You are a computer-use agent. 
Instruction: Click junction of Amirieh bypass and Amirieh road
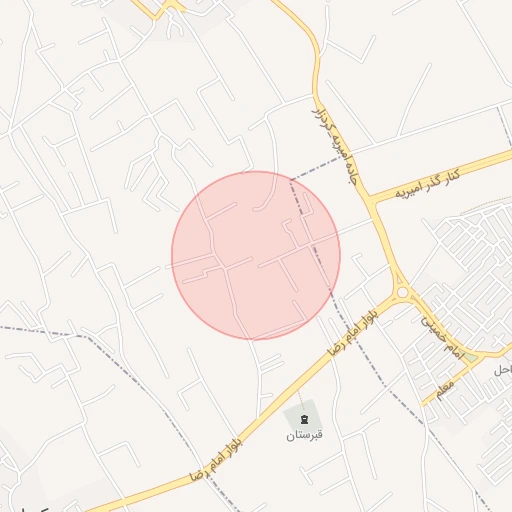point(371,200)
